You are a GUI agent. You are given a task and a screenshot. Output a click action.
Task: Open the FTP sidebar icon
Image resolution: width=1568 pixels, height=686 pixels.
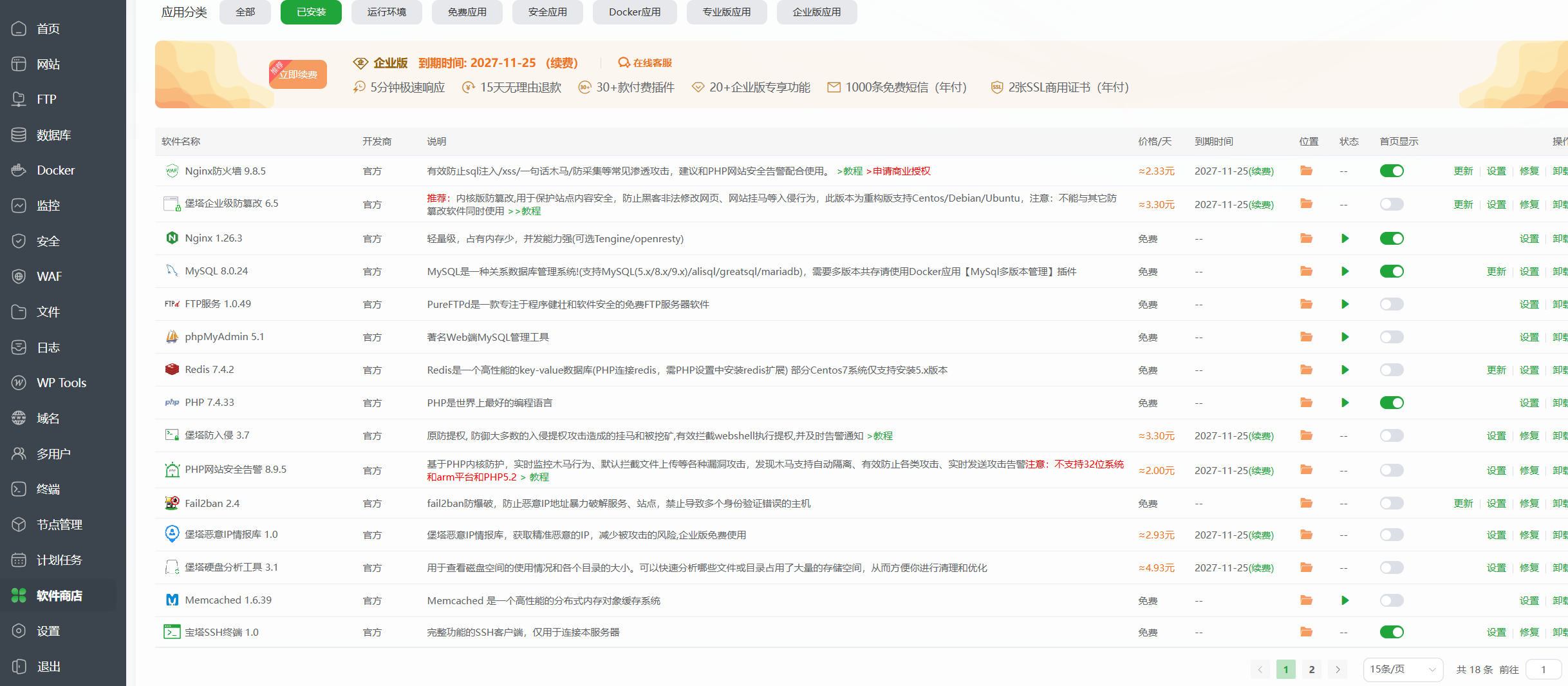click(x=19, y=99)
